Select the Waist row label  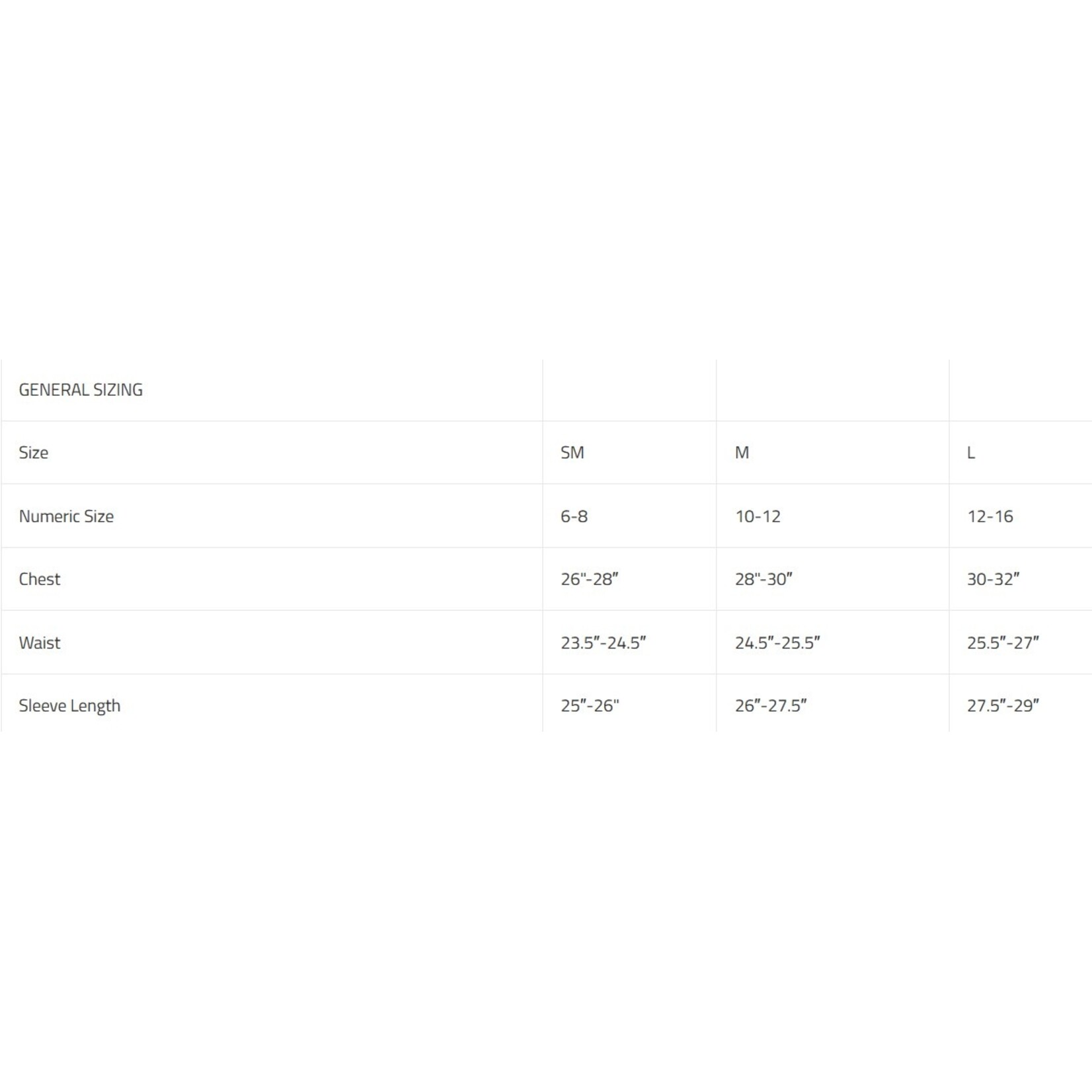40,643
